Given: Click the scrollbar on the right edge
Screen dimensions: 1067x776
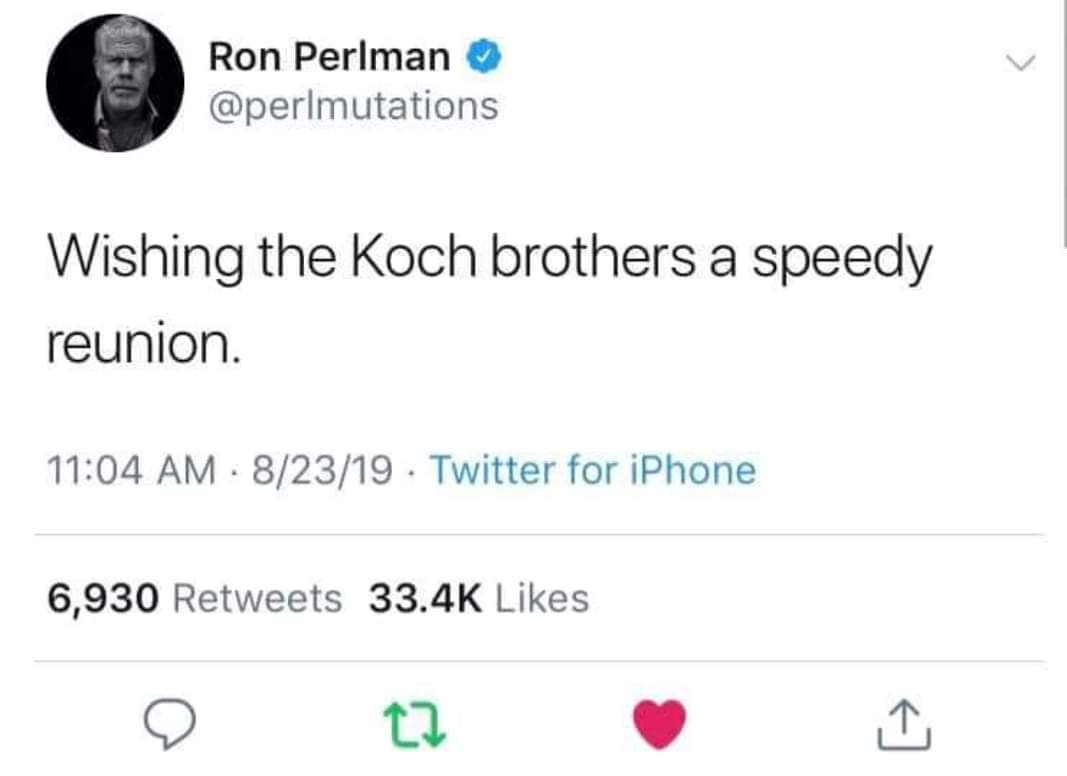Looking at the screenshot, I should (x=1063, y=120).
